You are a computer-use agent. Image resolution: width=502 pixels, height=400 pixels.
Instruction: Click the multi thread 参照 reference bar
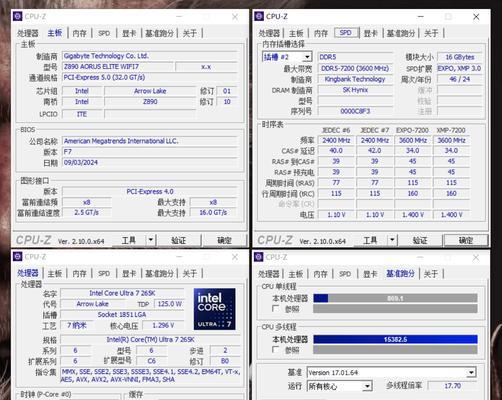tap(395, 350)
